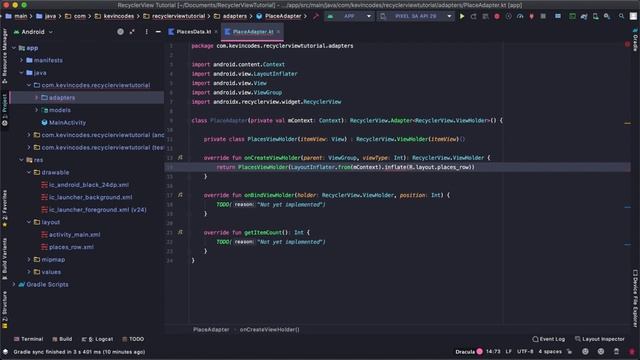Select ic_android_black_24dp.xml drawable file

[x=89, y=184]
